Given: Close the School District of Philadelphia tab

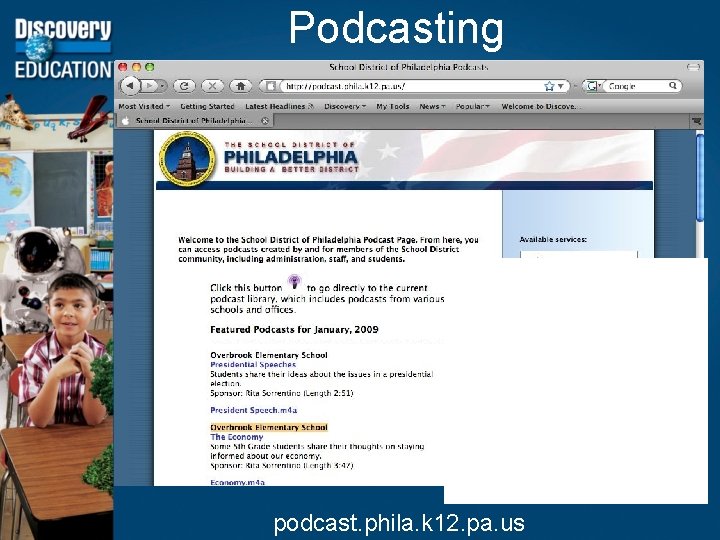Looking at the screenshot, I should point(265,121).
